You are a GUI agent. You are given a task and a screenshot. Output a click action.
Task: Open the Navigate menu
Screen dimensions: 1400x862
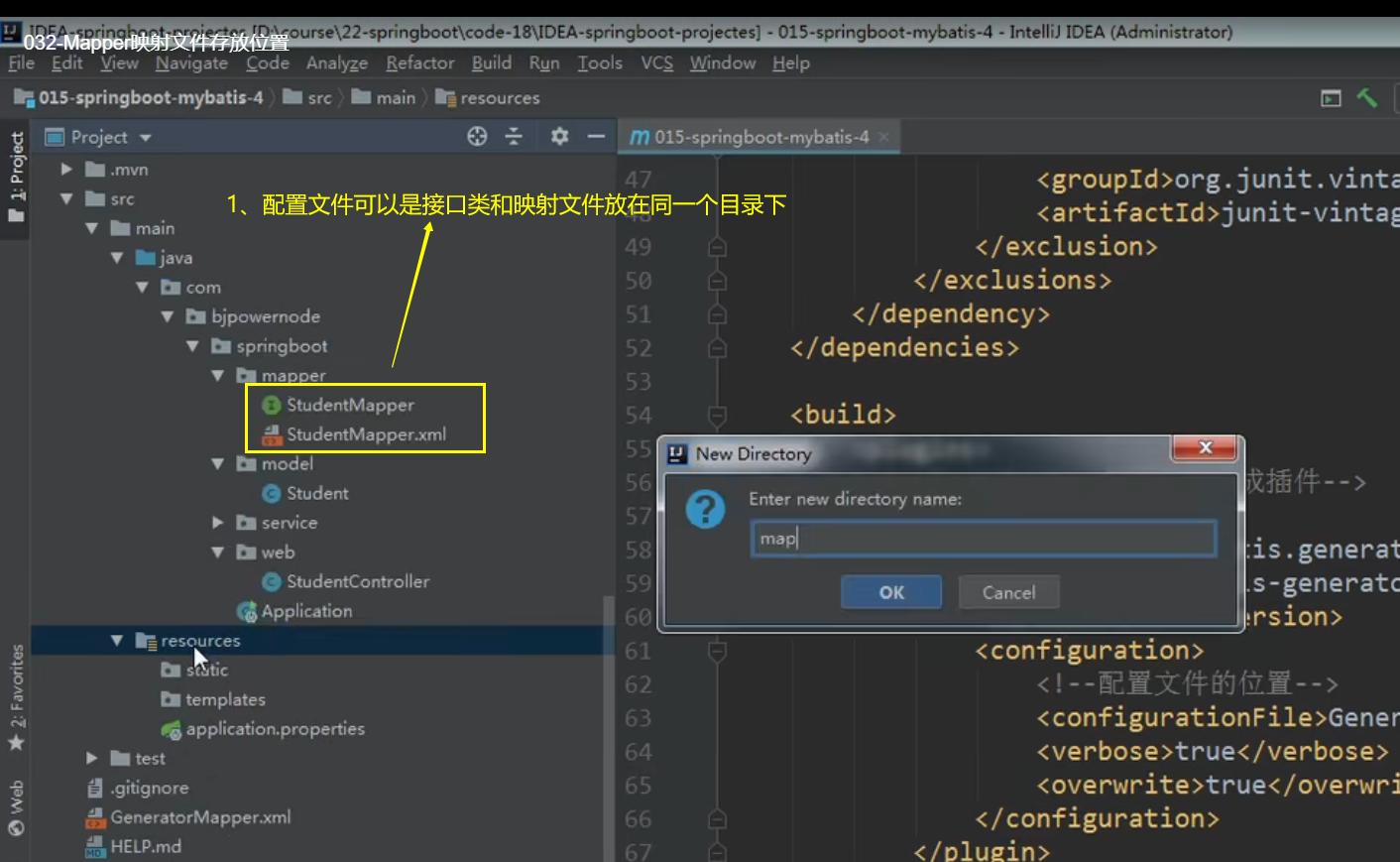coord(191,62)
